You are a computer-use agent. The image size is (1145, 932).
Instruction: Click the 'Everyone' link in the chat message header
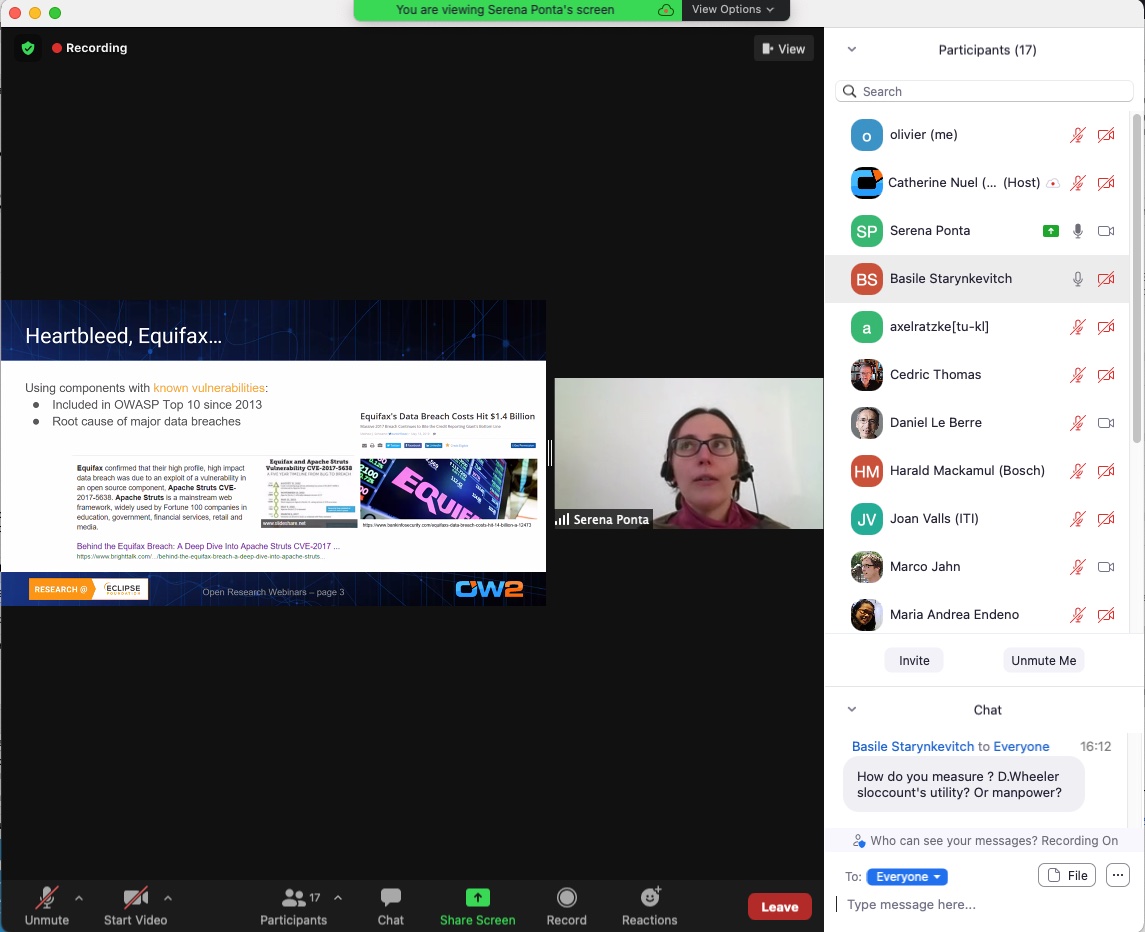pos(1021,746)
